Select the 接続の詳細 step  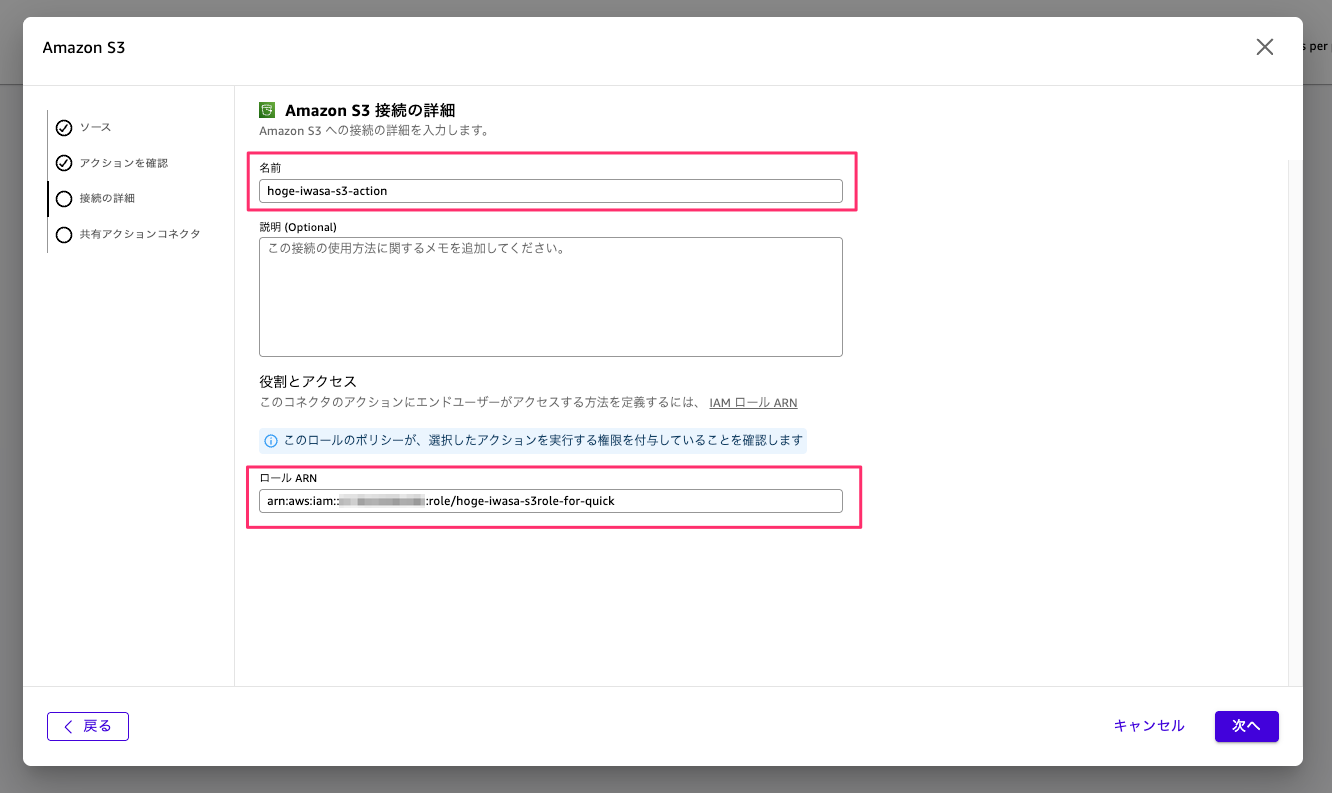[107, 199]
